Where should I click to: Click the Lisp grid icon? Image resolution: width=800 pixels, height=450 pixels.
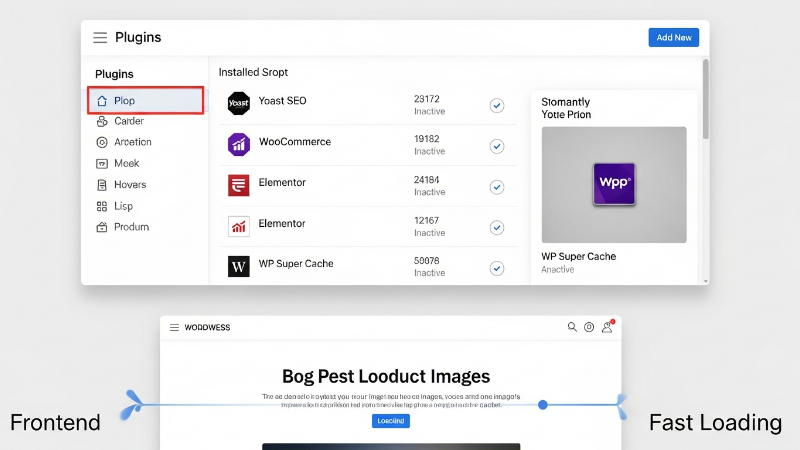102,206
